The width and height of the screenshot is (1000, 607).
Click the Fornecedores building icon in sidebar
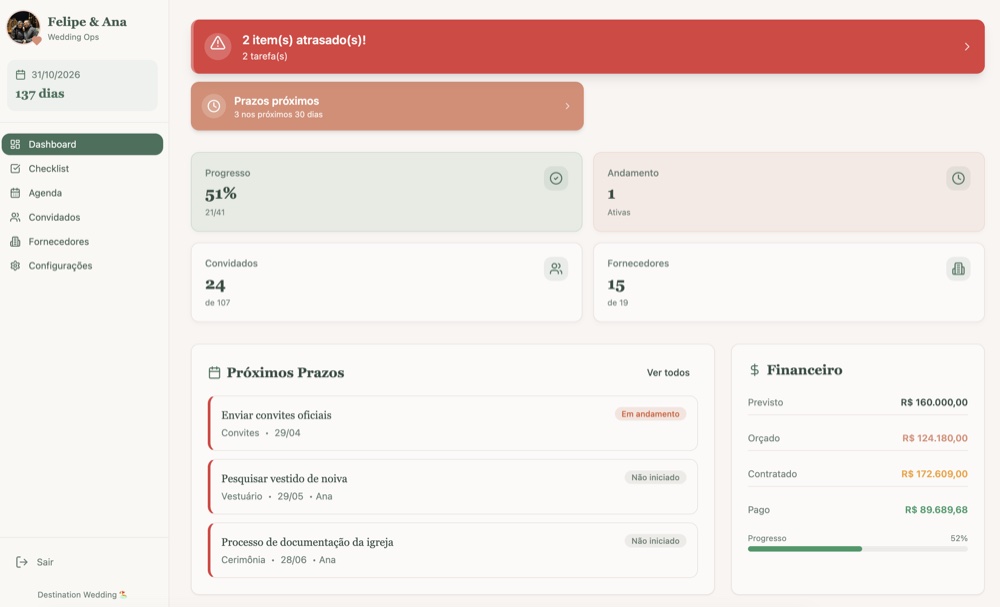click(15, 242)
